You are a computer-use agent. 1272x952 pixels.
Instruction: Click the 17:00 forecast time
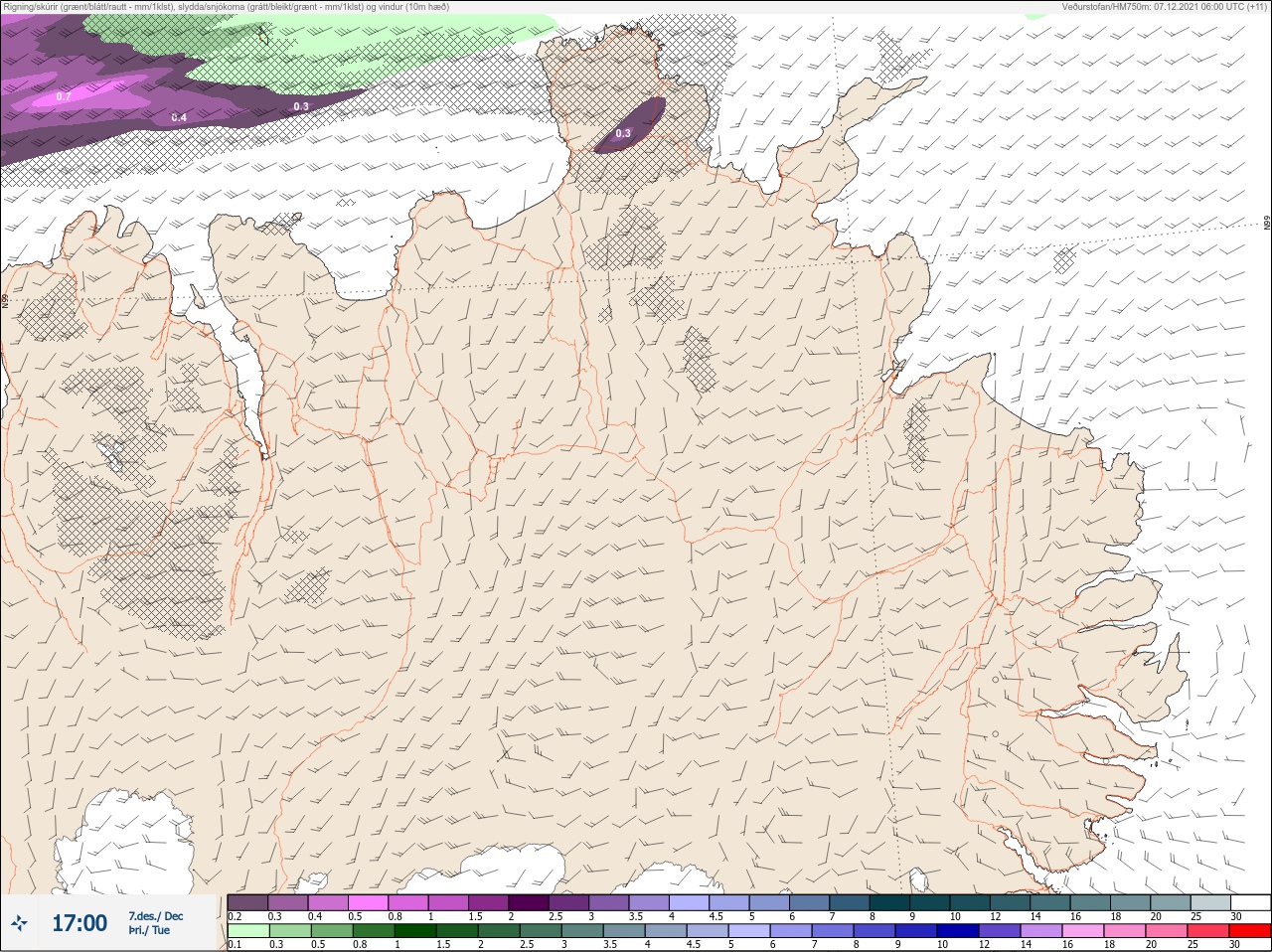[x=79, y=923]
